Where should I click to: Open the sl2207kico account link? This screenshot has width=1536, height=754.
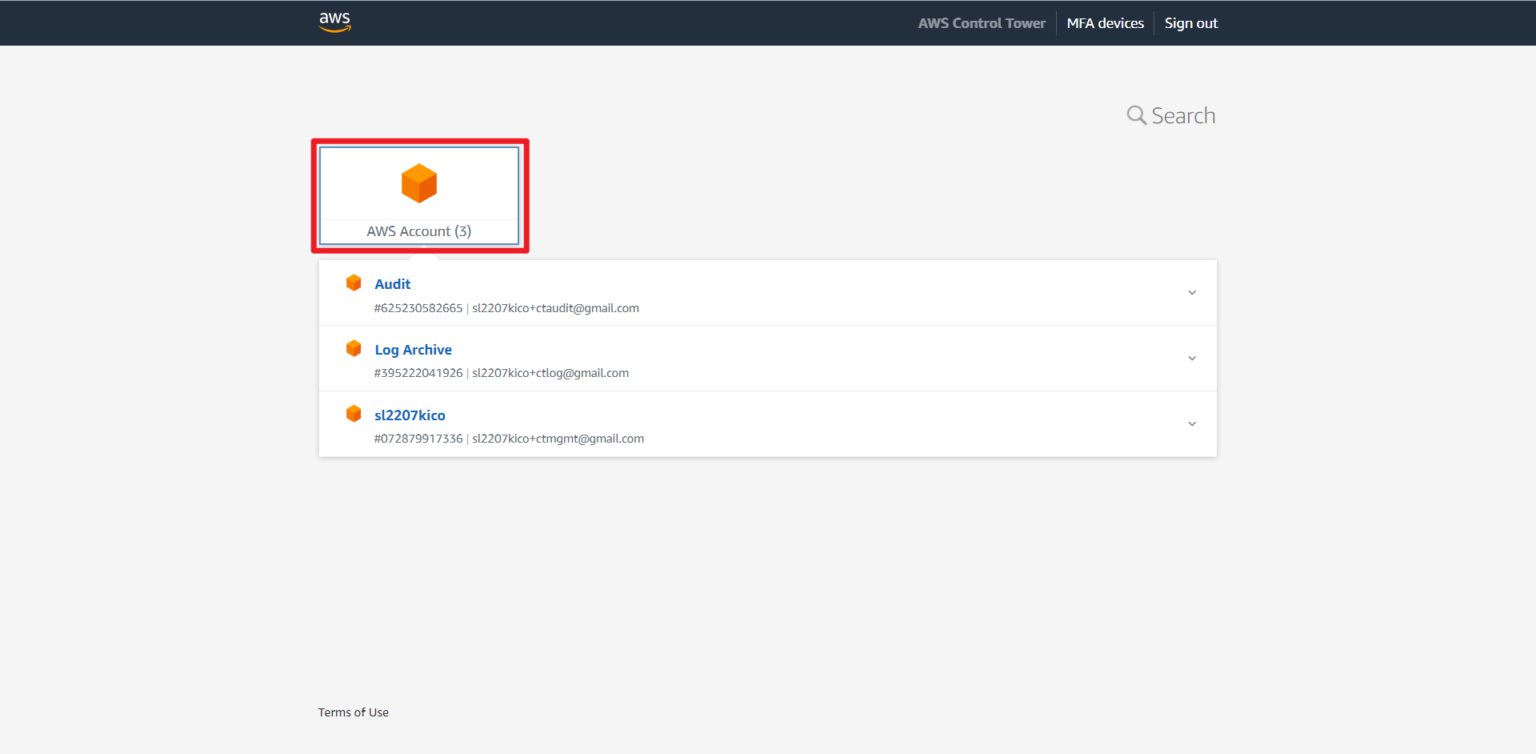click(409, 414)
